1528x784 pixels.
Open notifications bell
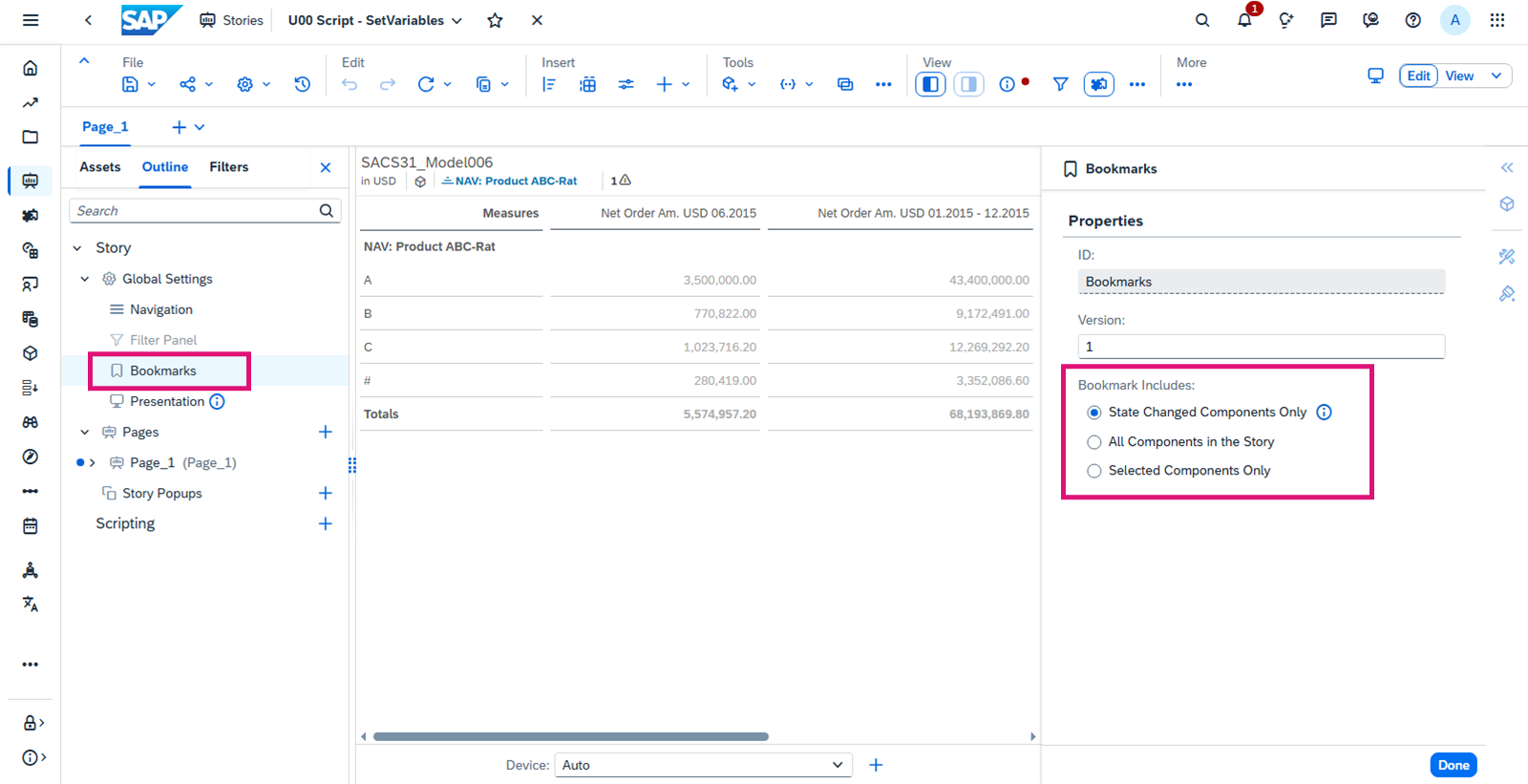[1244, 20]
